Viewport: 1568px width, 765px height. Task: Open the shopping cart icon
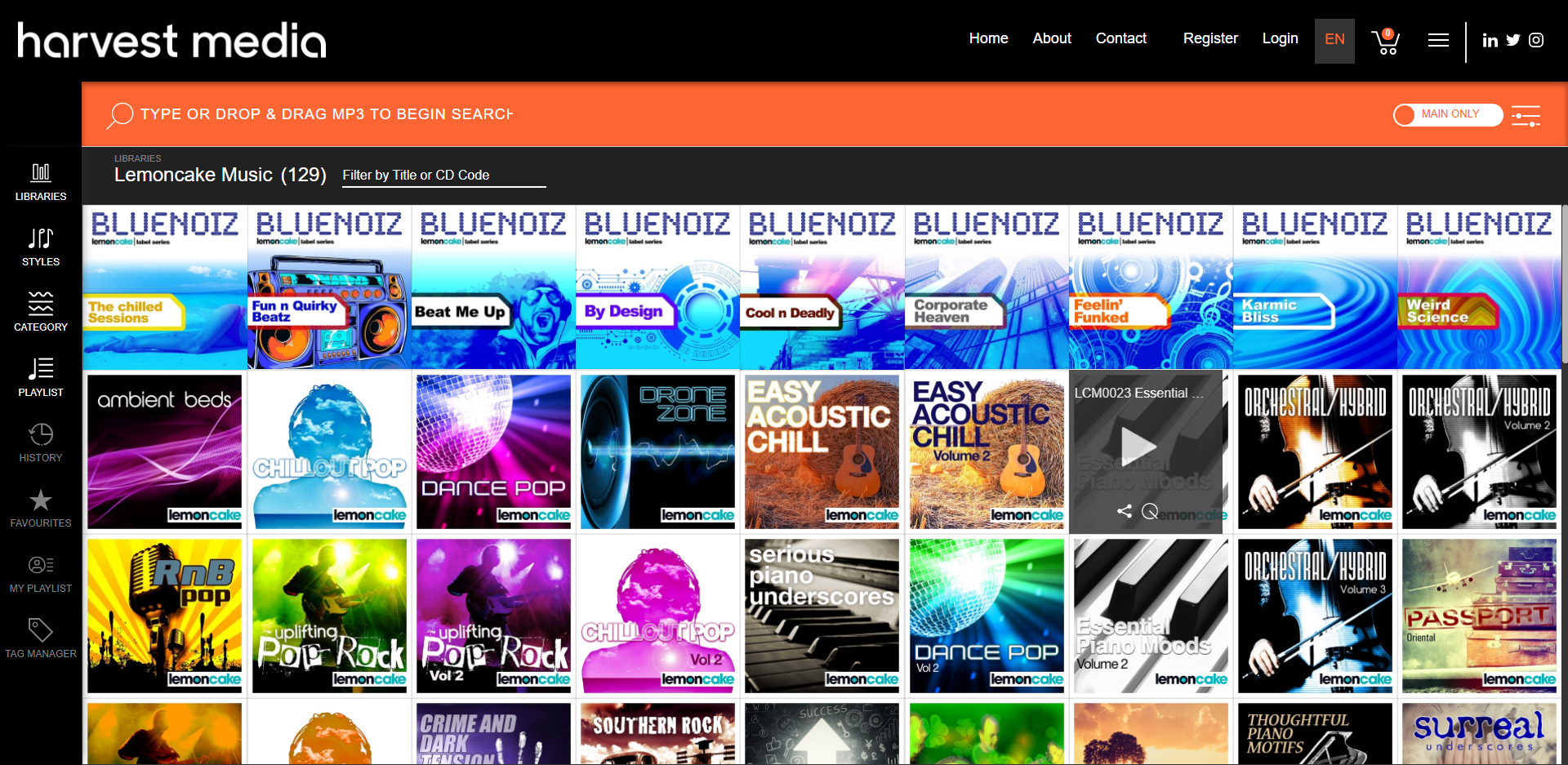(1386, 41)
